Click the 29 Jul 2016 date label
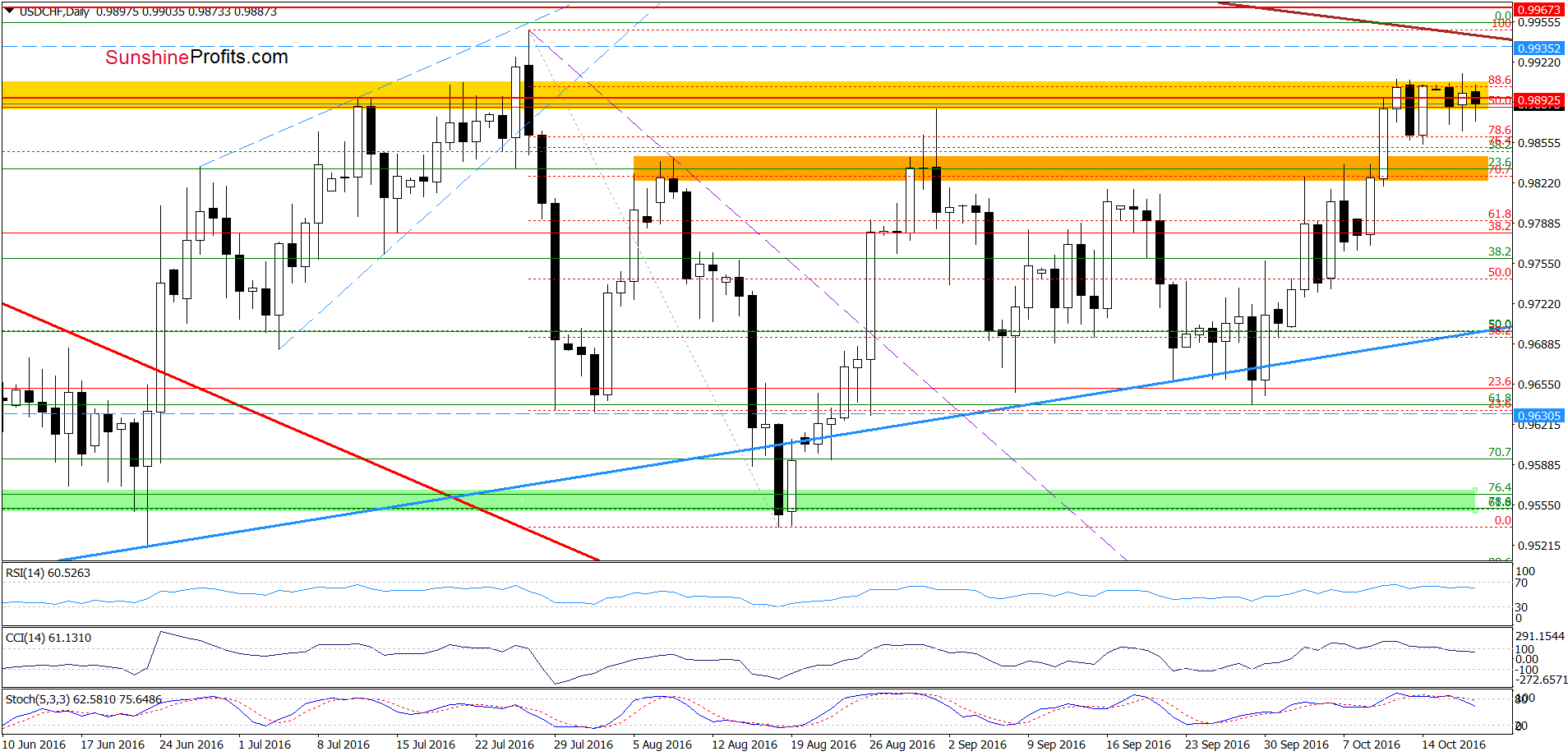Screen dimensions: 1568x756 [583, 744]
